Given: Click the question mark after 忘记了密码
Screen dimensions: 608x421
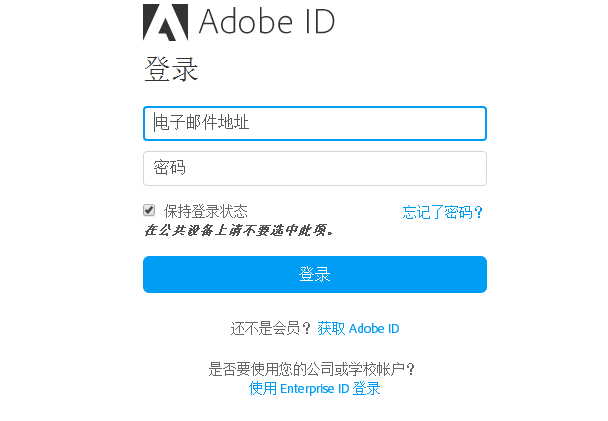Looking at the screenshot, I should (x=478, y=212).
